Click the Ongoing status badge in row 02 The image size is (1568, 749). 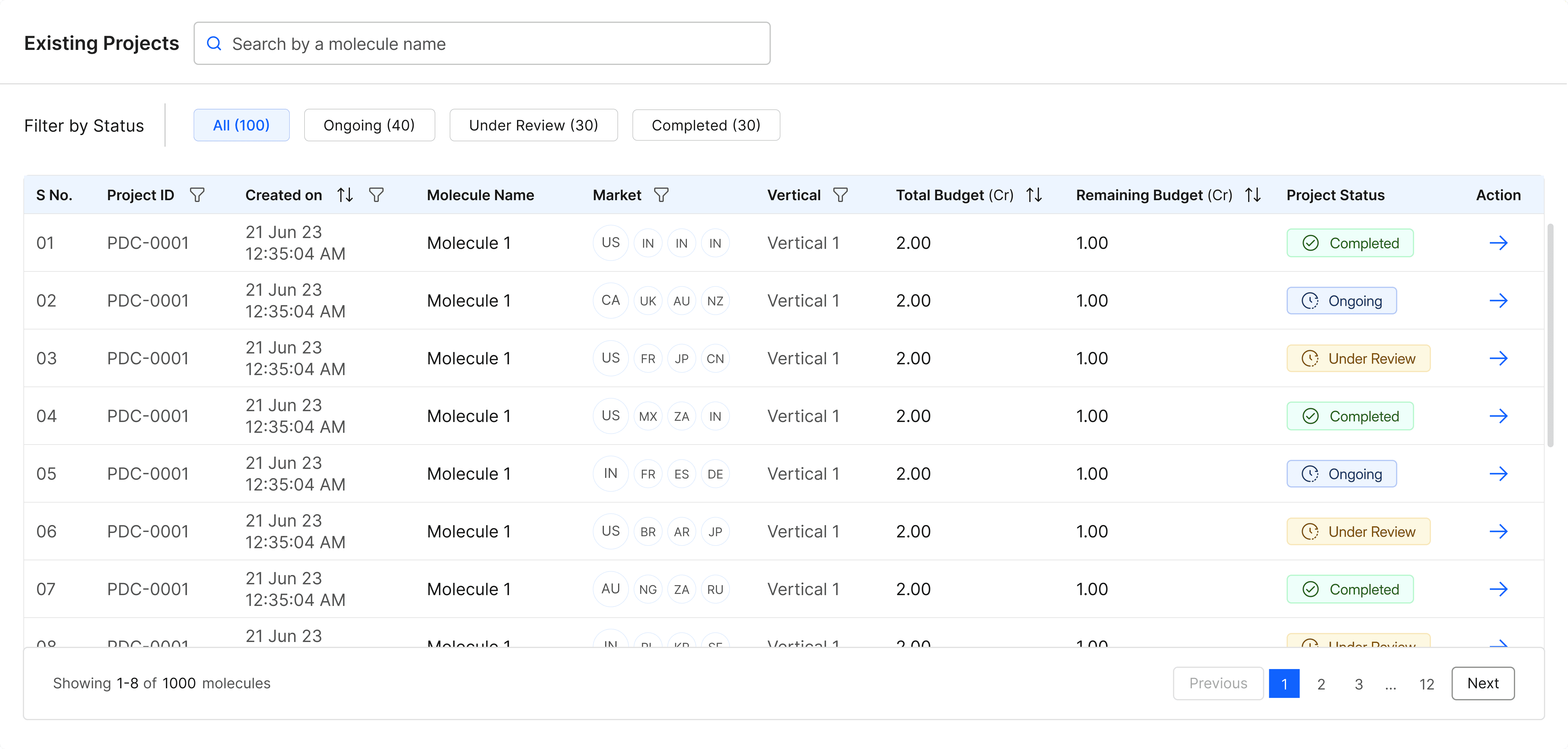1341,301
